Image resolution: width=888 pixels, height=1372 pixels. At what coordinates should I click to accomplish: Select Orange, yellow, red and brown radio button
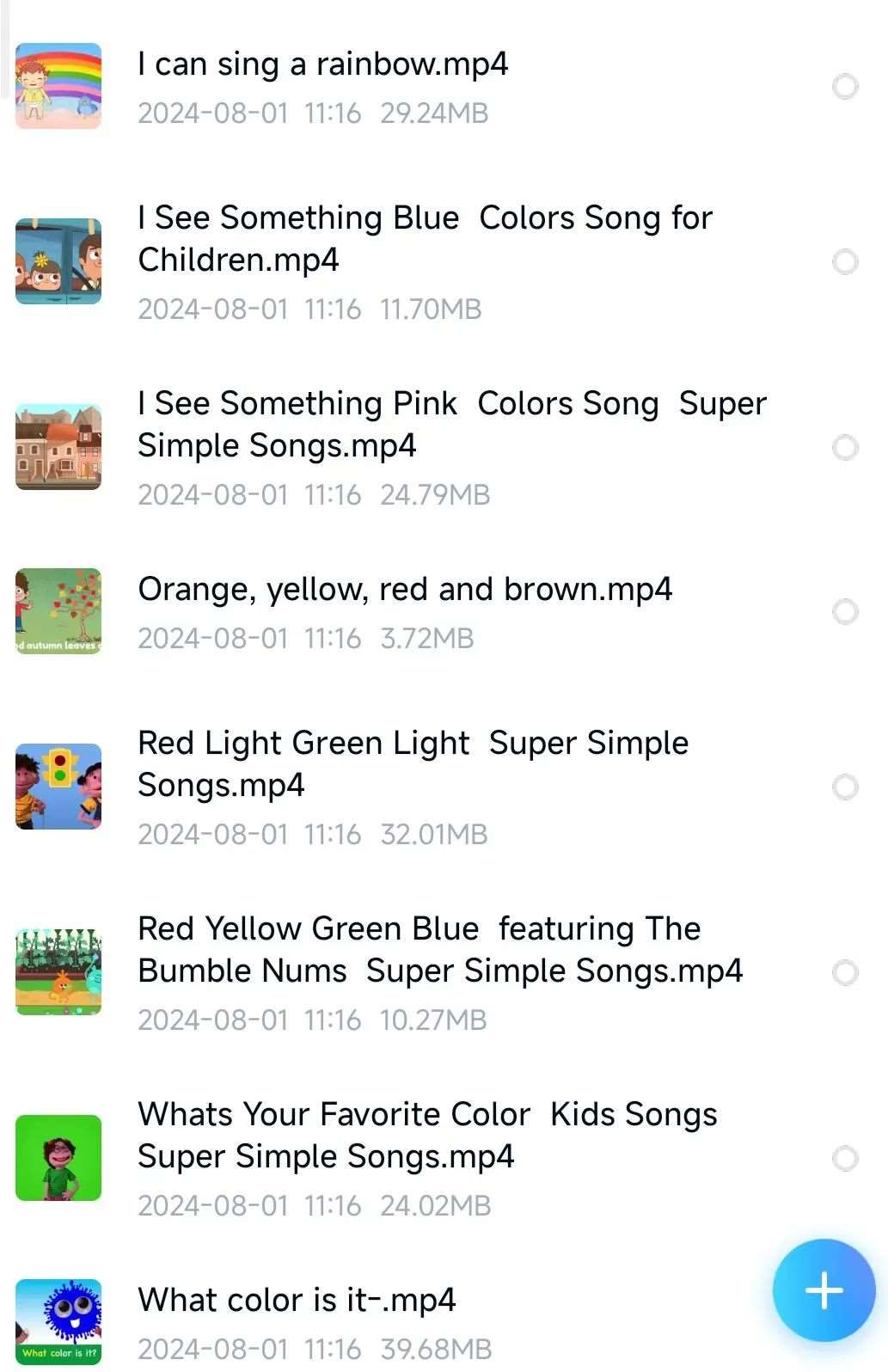tap(845, 611)
